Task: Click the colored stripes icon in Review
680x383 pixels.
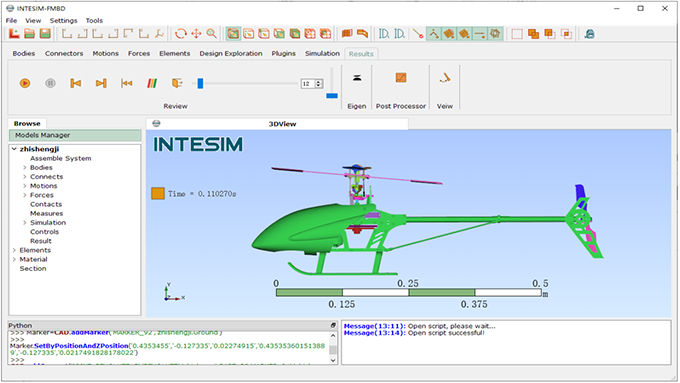Action: [x=152, y=83]
